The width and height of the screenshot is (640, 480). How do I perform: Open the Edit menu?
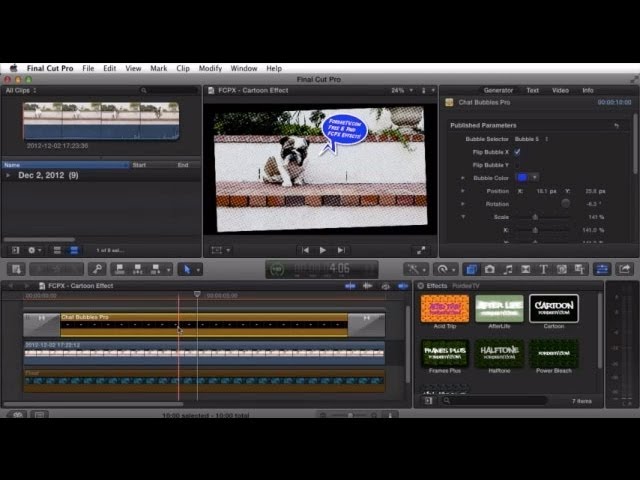(x=109, y=68)
